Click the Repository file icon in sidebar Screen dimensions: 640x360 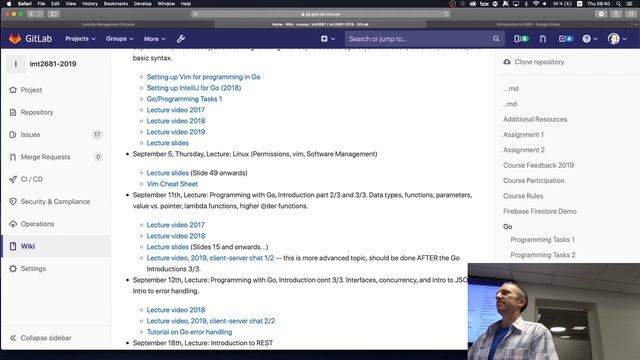[13, 112]
